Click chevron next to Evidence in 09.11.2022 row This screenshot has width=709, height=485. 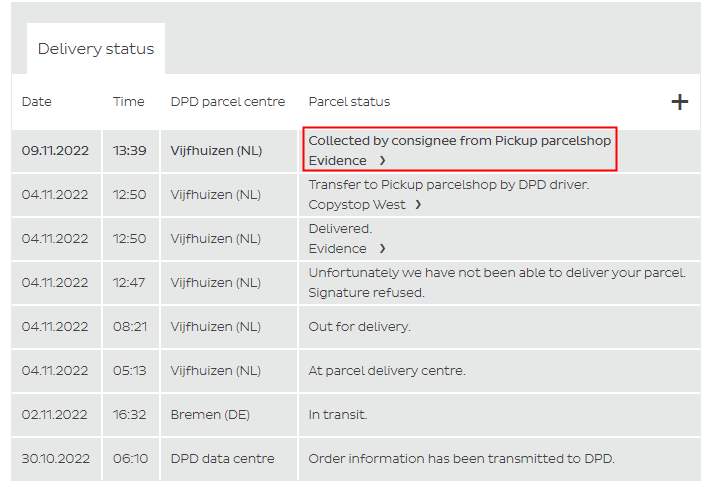click(x=382, y=161)
